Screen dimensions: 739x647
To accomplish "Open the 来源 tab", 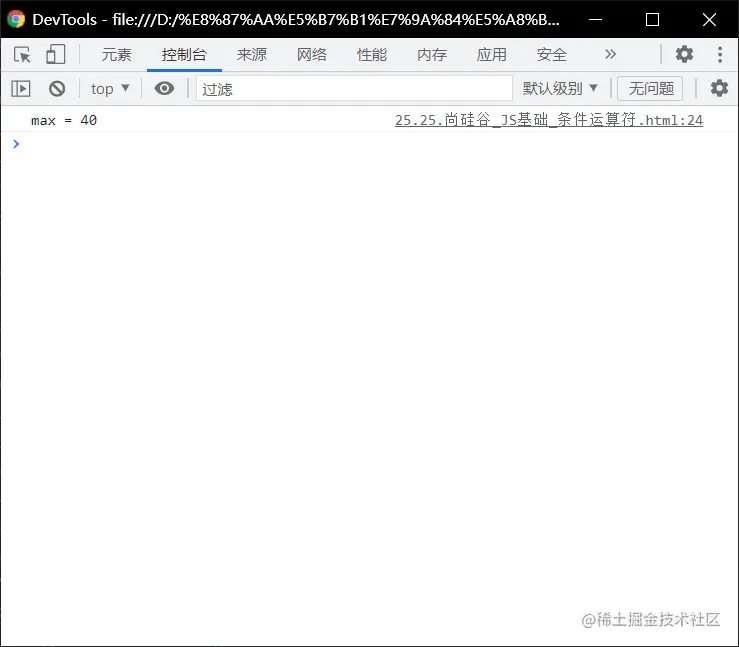I will pyautogui.click(x=252, y=55).
